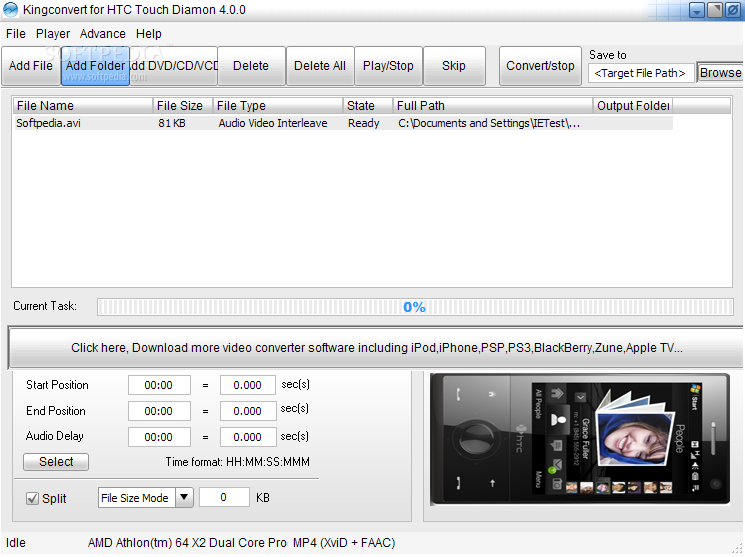Image resolution: width=745 pixels, height=557 pixels.
Task: Click the Delete All button
Action: click(x=320, y=66)
